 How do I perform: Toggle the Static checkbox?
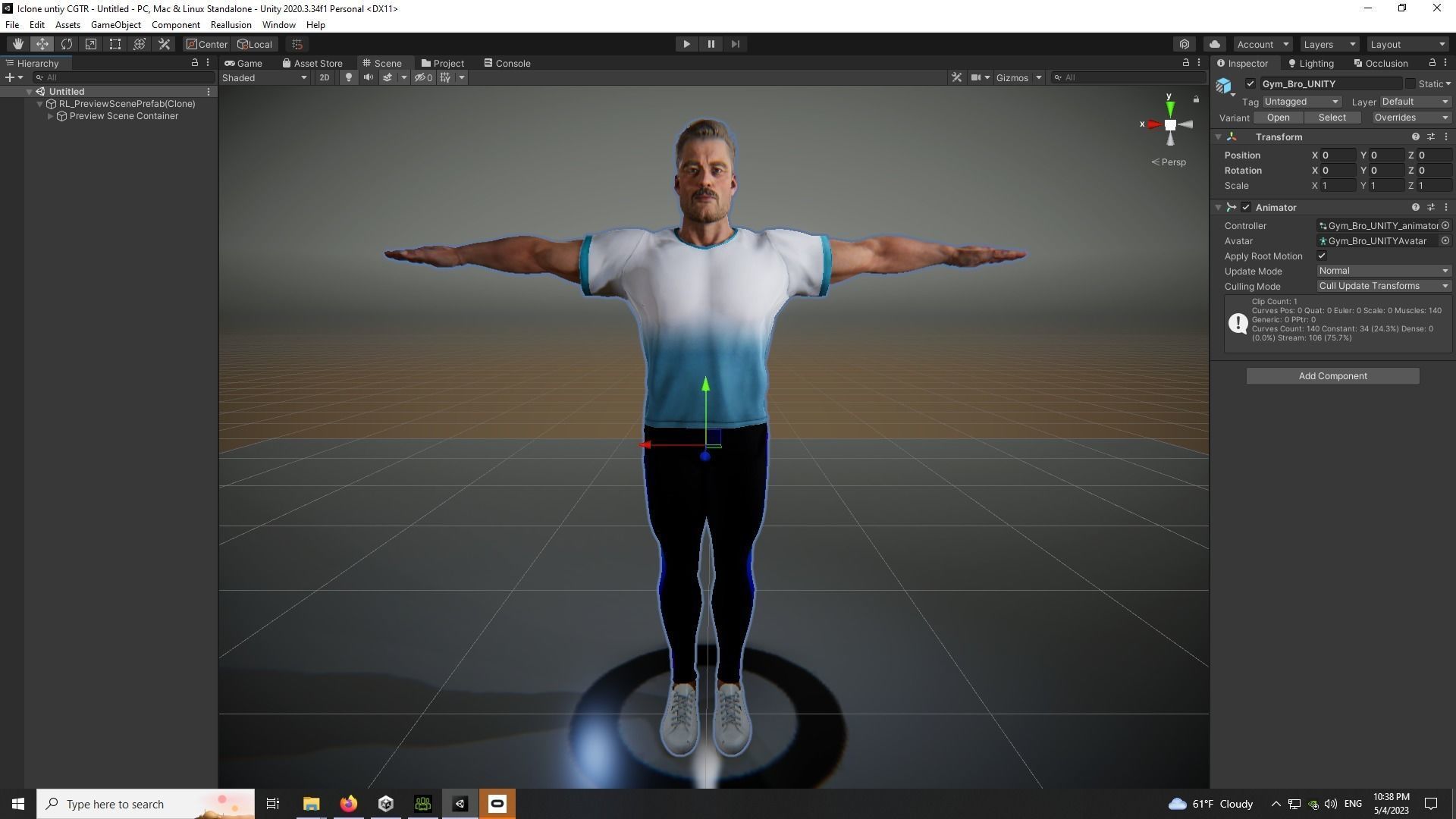(1410, 83)
